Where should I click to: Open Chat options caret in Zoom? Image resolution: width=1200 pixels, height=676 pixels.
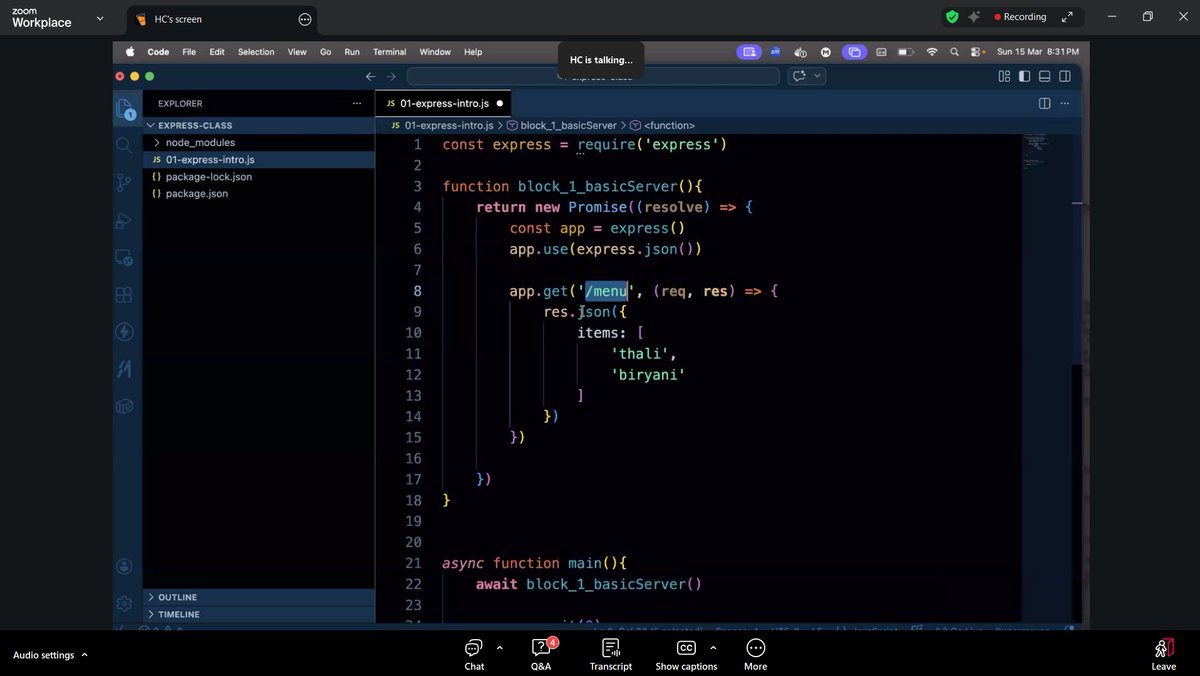[x=499, y=647]
